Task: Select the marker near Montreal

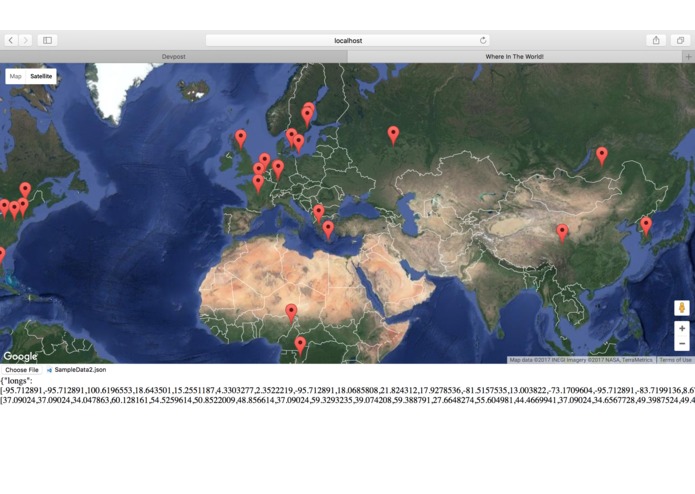Action: [25, 191]
